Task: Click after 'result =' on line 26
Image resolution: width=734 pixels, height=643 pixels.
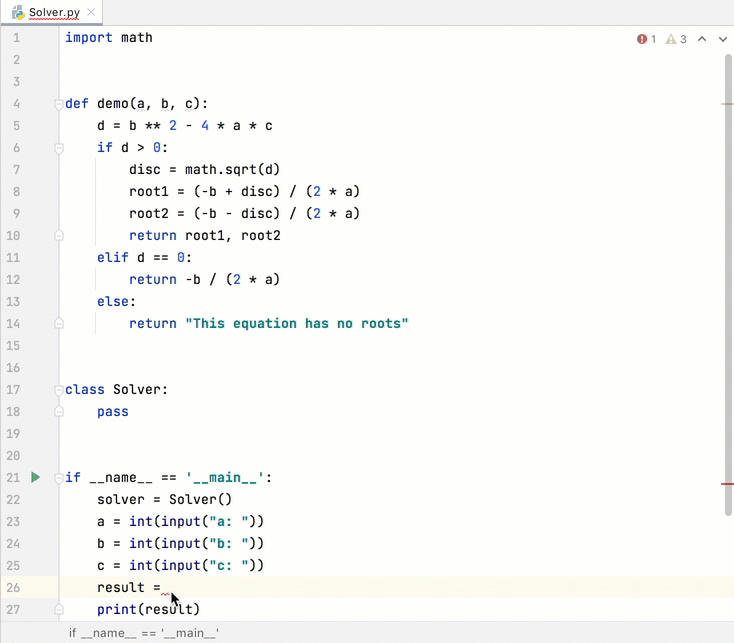Action: (165, 588)
